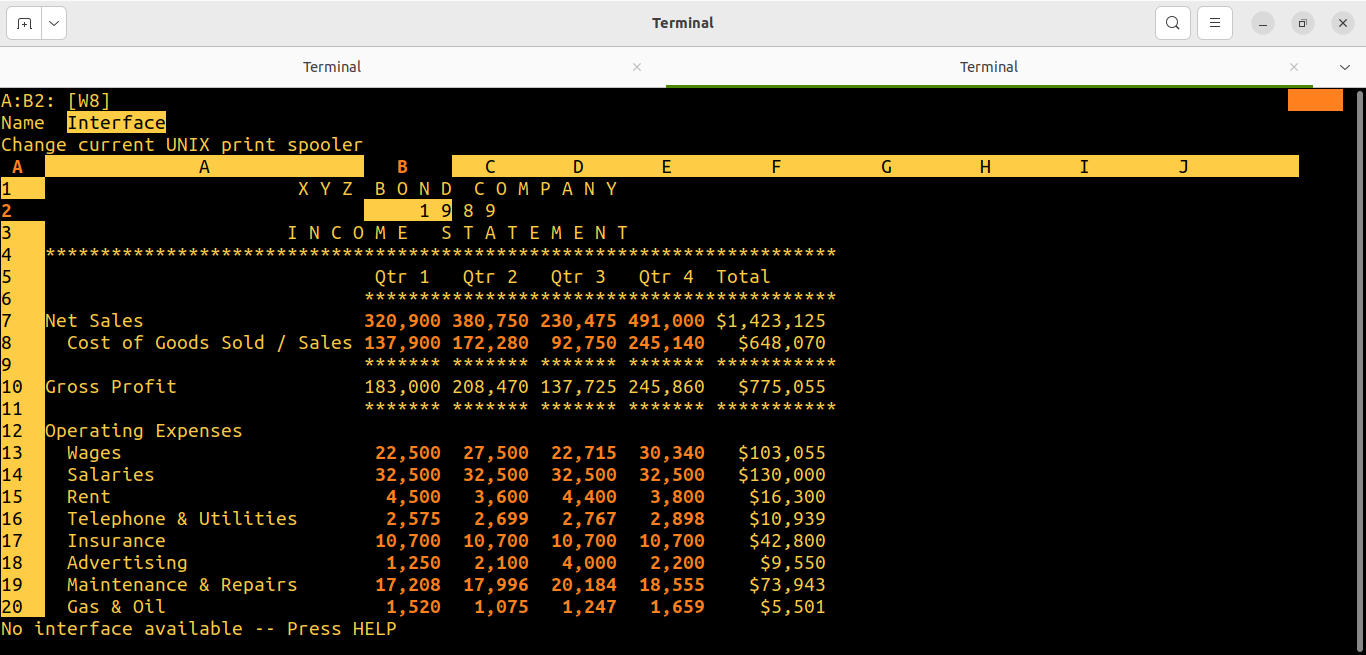Select column header B
Screen dimensions: 1366x655
[x=403, y=167]
